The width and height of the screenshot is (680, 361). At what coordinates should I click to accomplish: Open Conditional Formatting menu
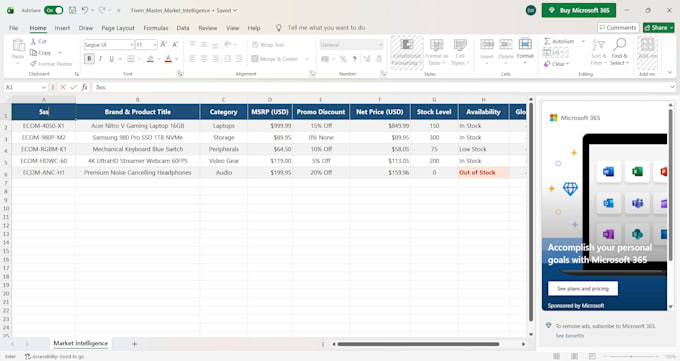tap(407, 52)
